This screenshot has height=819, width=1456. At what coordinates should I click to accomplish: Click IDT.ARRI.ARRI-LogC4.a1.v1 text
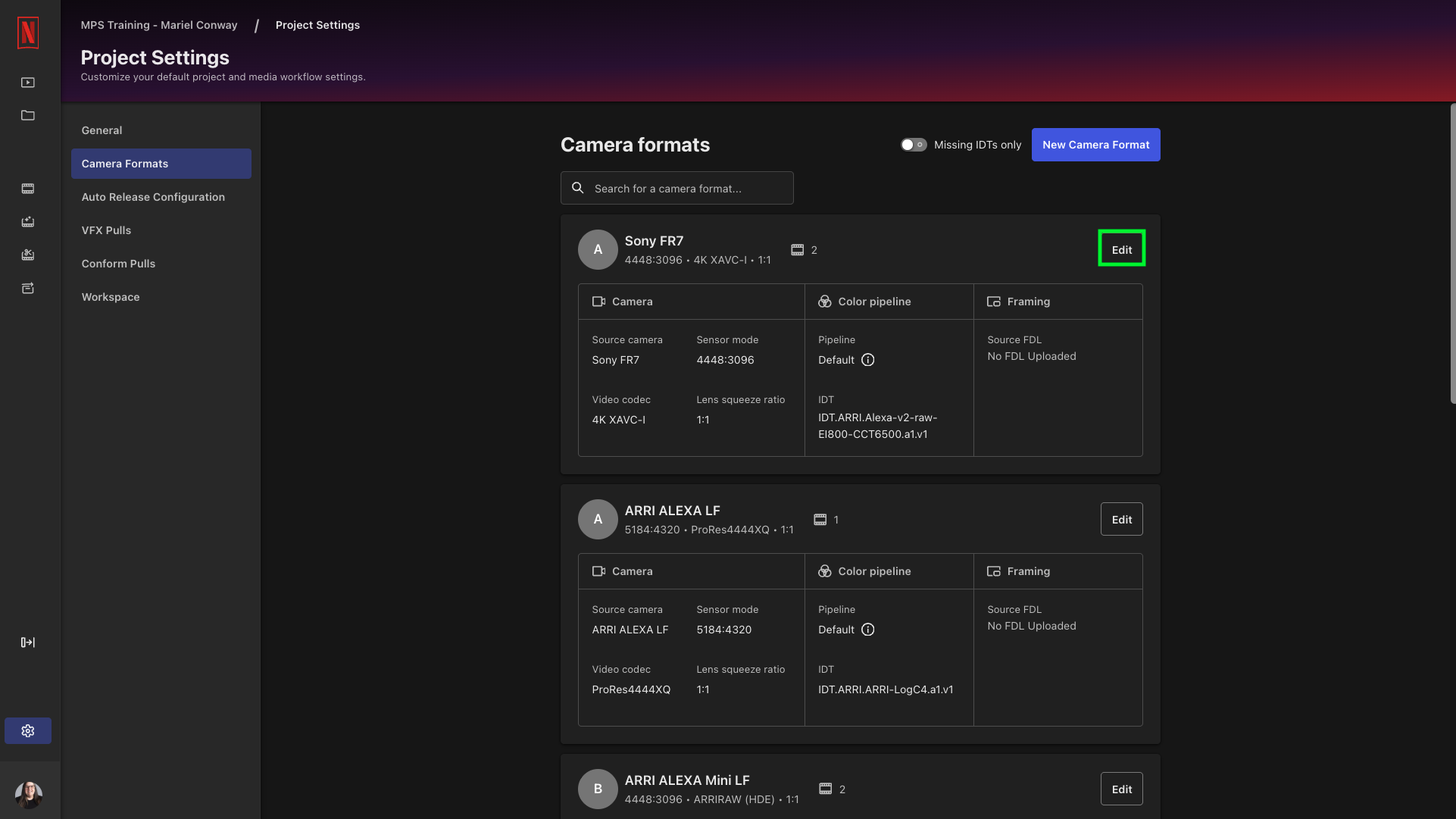tap(886, 689)
